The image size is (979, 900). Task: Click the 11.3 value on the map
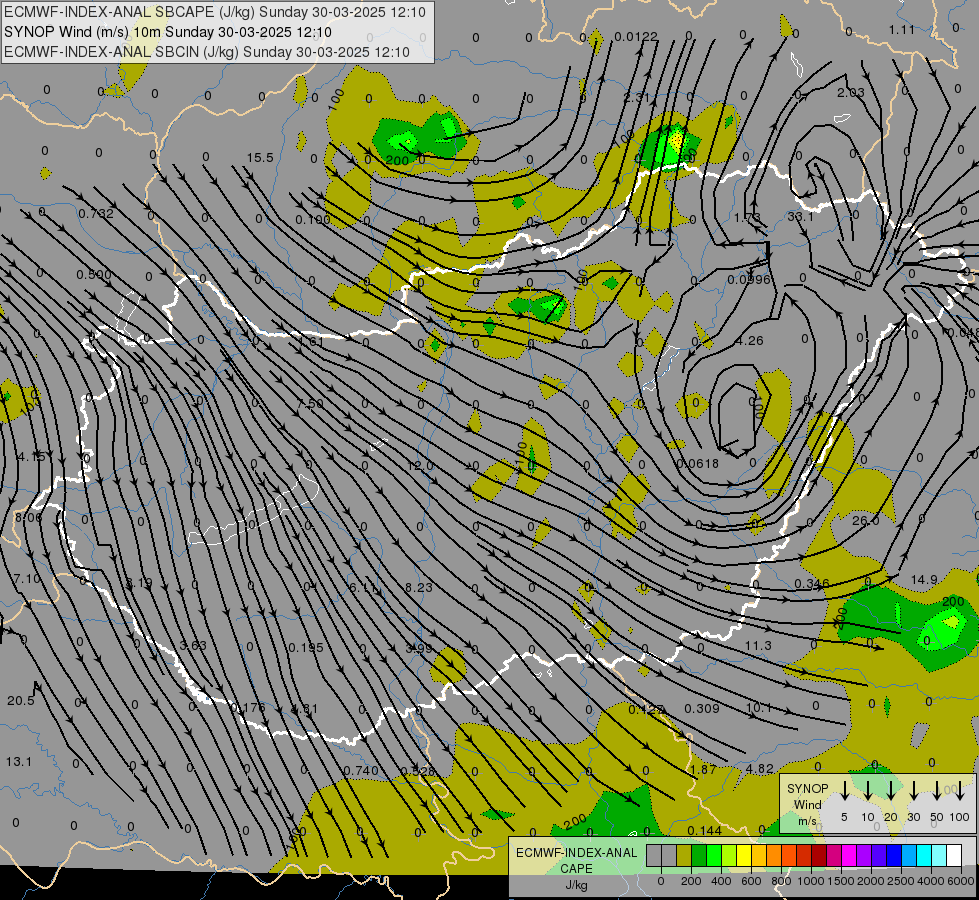coord(759,645)
